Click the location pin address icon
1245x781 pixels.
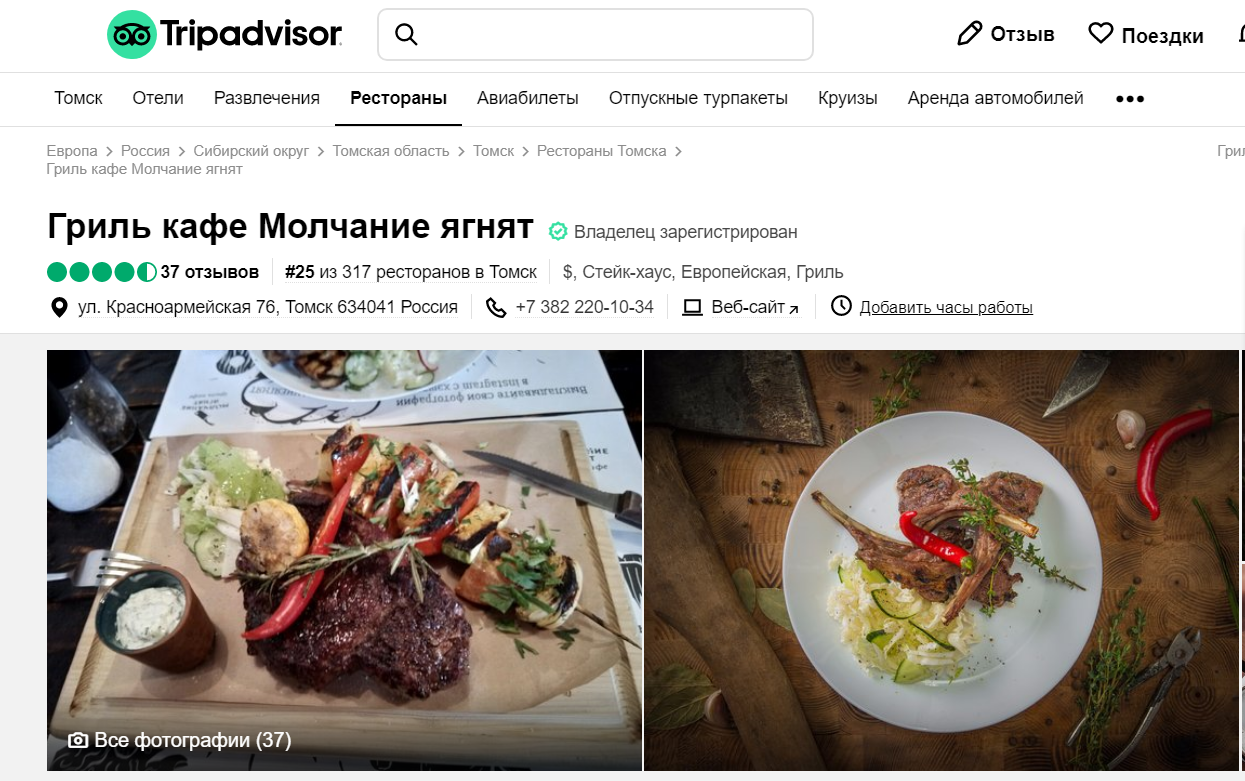[59, 307]
